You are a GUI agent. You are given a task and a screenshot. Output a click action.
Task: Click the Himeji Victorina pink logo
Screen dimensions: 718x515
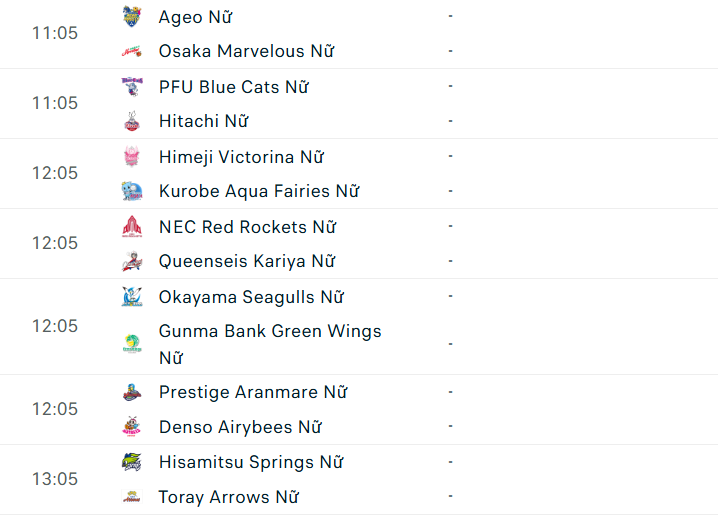point(132,157)
